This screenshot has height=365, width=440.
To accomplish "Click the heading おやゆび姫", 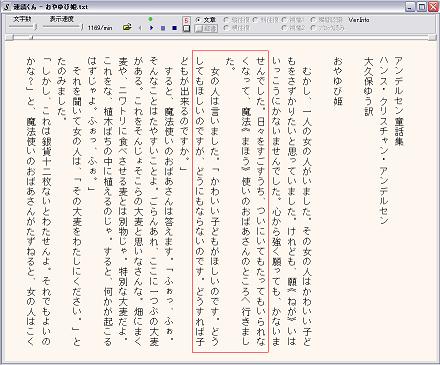I will tap(338, 81).
